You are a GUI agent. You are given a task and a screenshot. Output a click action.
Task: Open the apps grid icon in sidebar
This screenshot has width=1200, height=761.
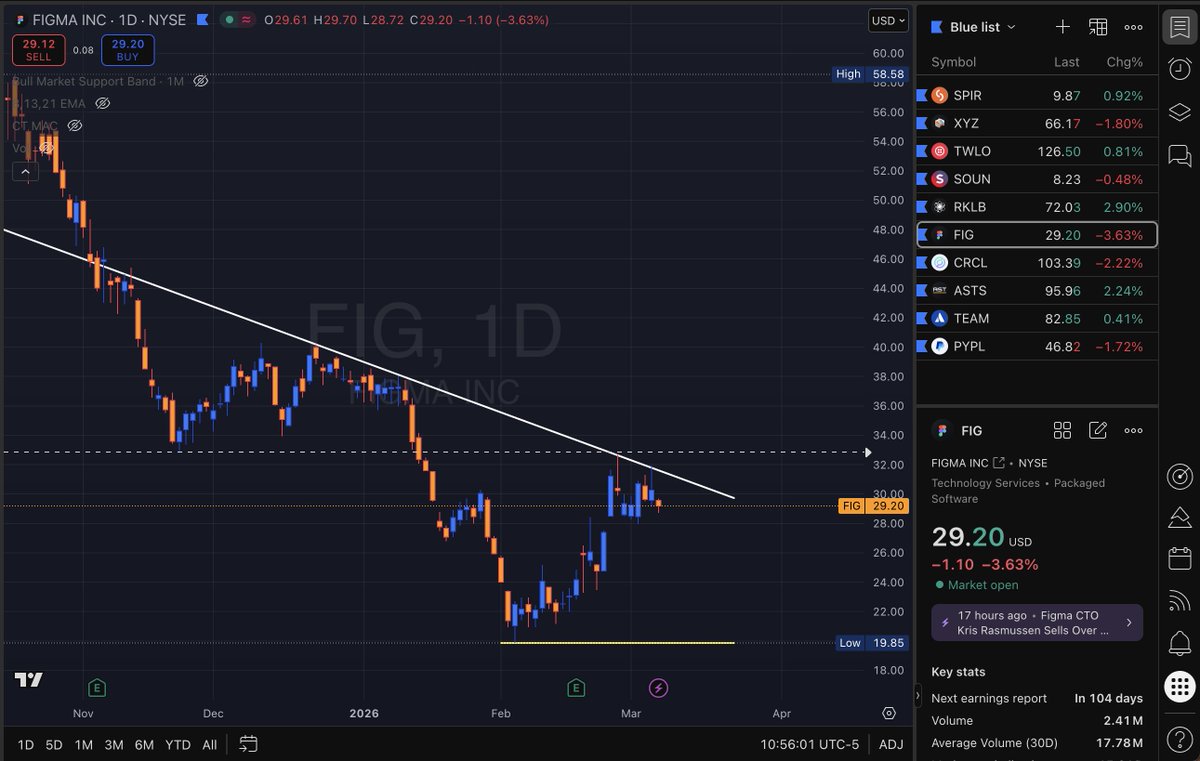pos(1180,687)
